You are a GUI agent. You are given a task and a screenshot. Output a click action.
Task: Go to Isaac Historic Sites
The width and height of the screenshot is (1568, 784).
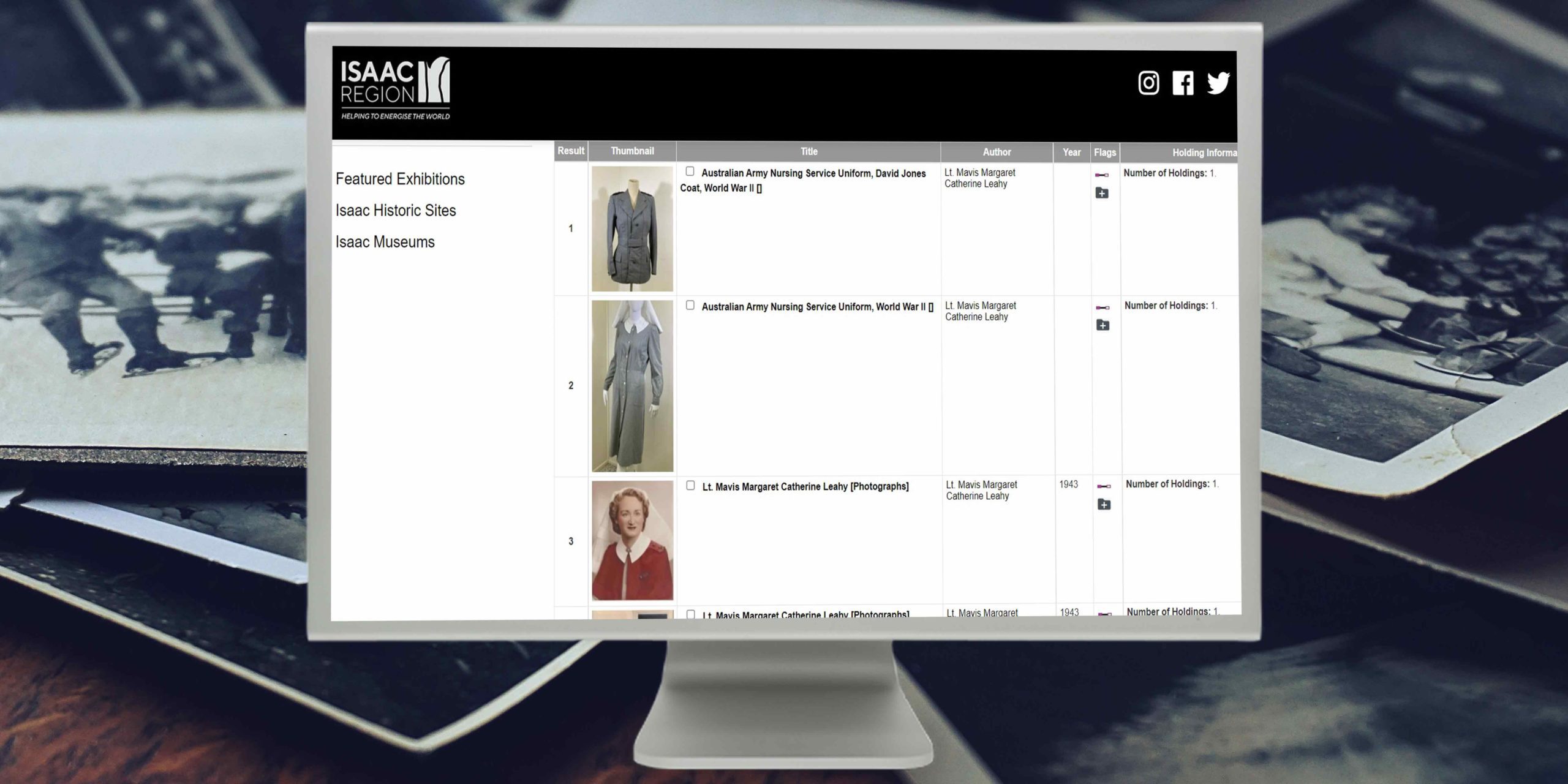[396, 211]
